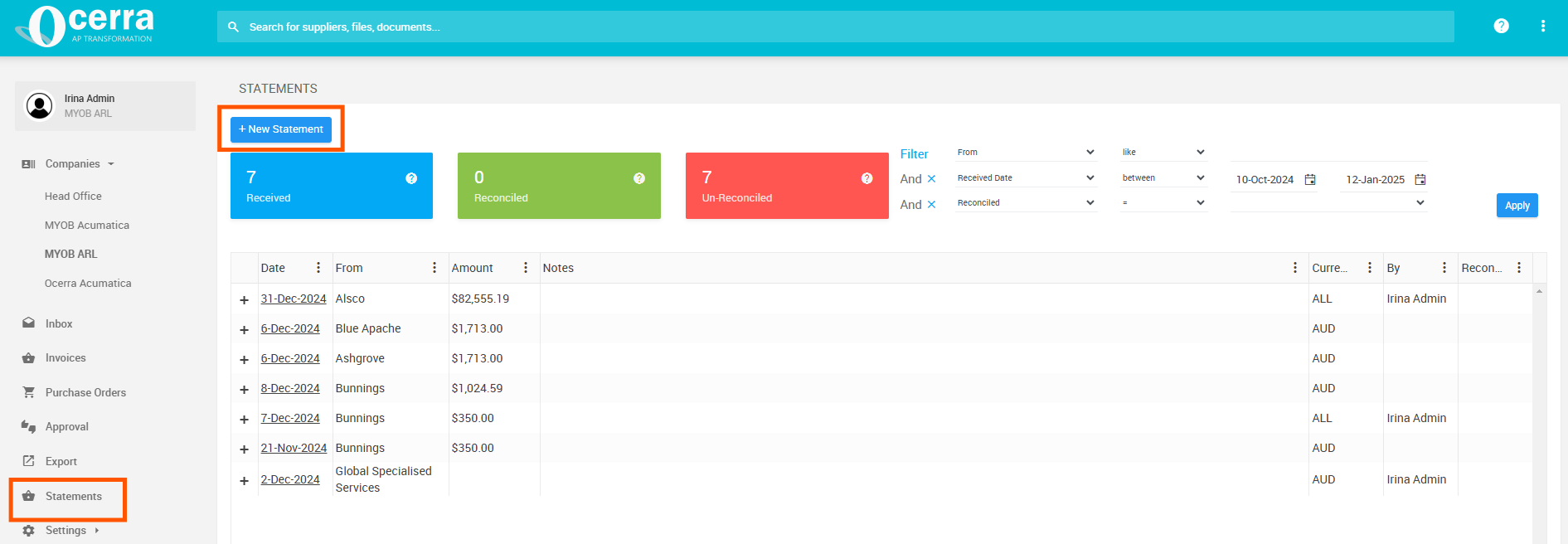Click the Irina Admin user avatar

39,105
